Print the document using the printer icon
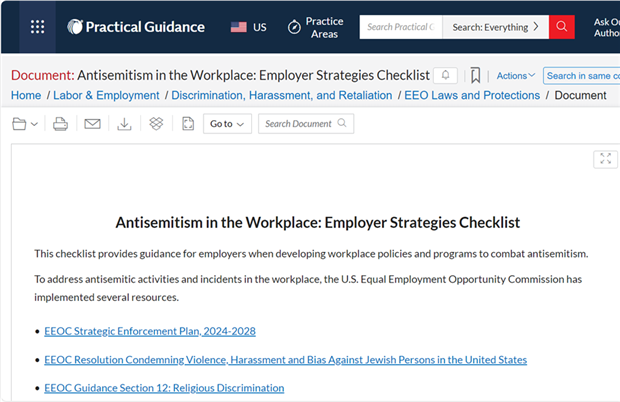This screenshot has height=402, width=620. pyautogui.click(x=60, y=124)
